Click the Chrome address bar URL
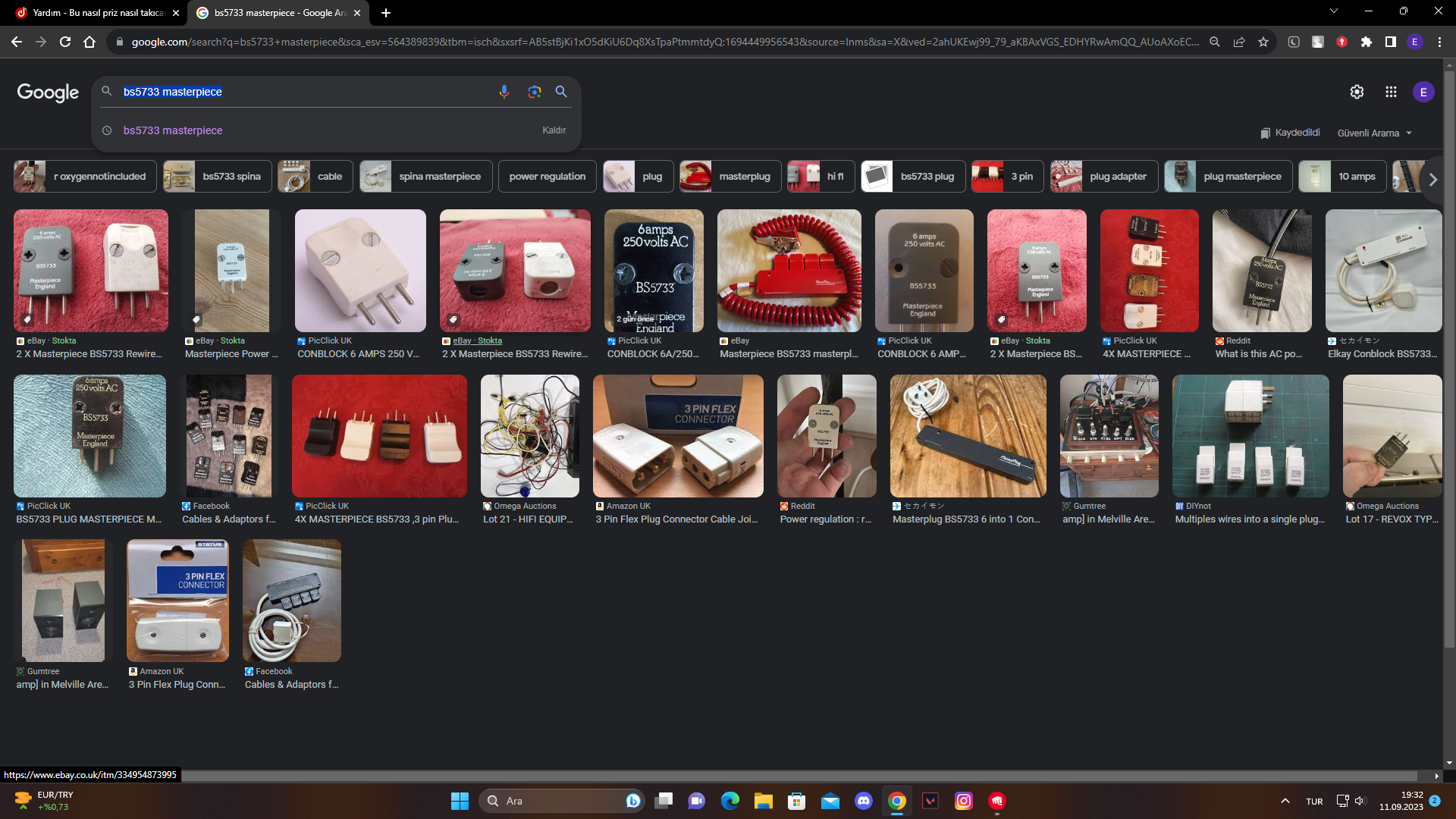Image resolution: width=1456 pixels, height=819 pixels. click(664, 42)
